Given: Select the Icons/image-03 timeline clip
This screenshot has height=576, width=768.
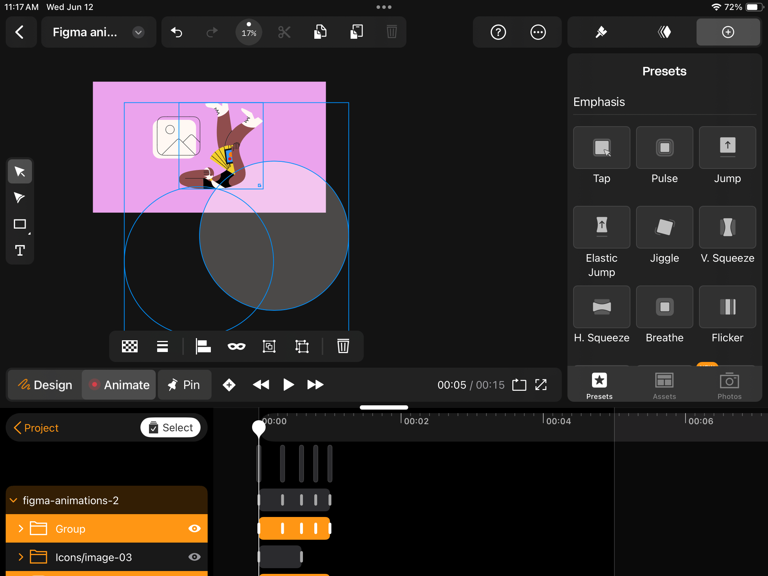Looking at the screenshot, I should click(x=281, y=557).
